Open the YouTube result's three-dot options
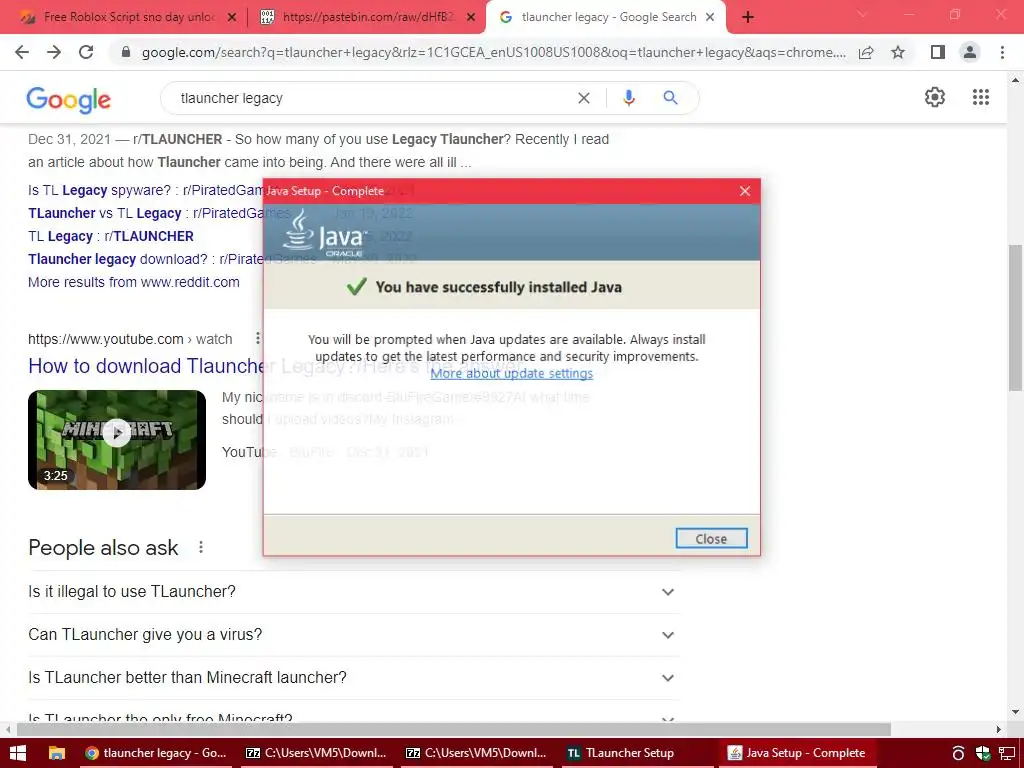This screenshot has width=1024, height=768. click(257, 338)
